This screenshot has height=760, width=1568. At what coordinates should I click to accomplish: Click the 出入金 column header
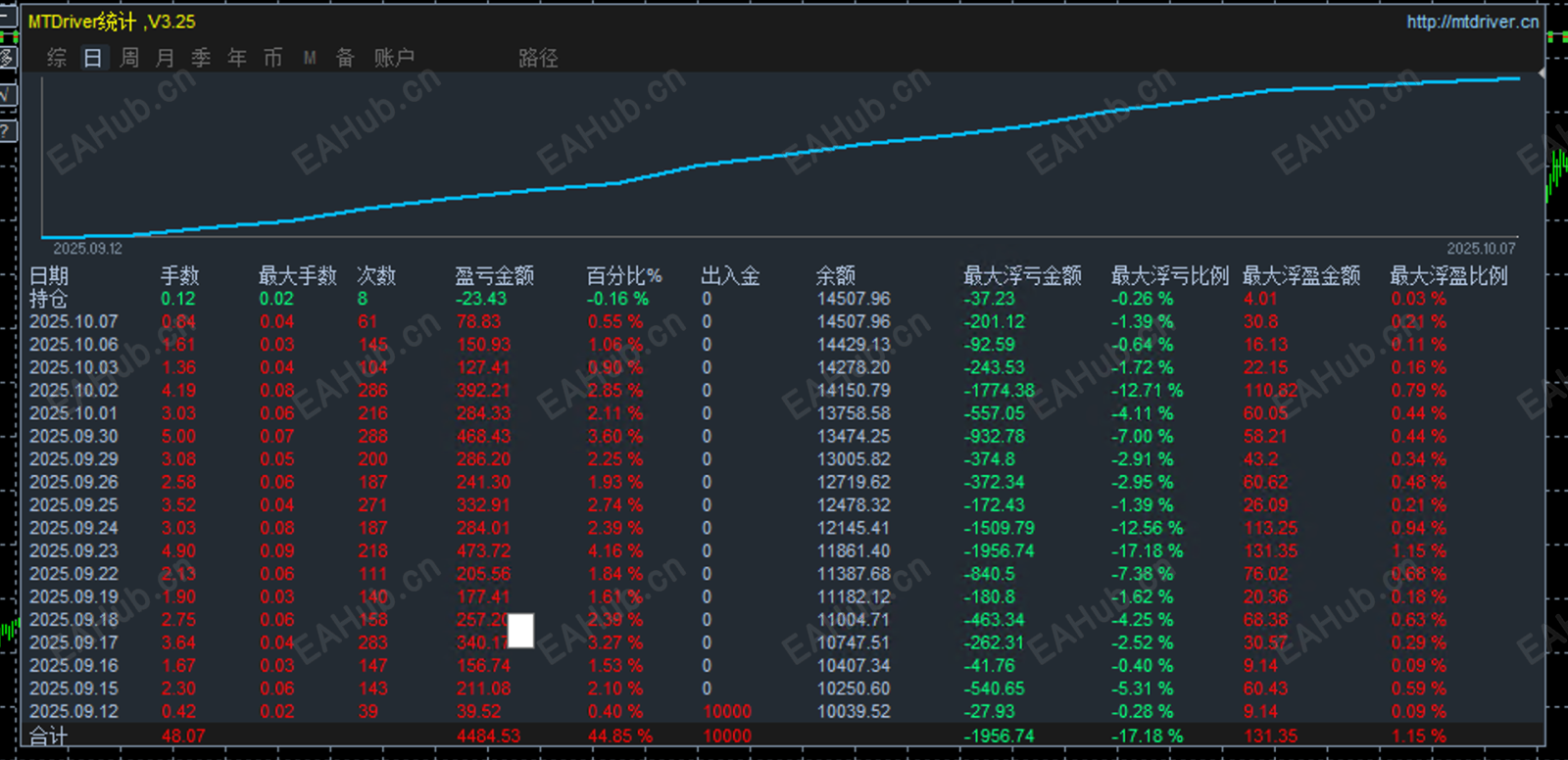click(x=731, y=276)
